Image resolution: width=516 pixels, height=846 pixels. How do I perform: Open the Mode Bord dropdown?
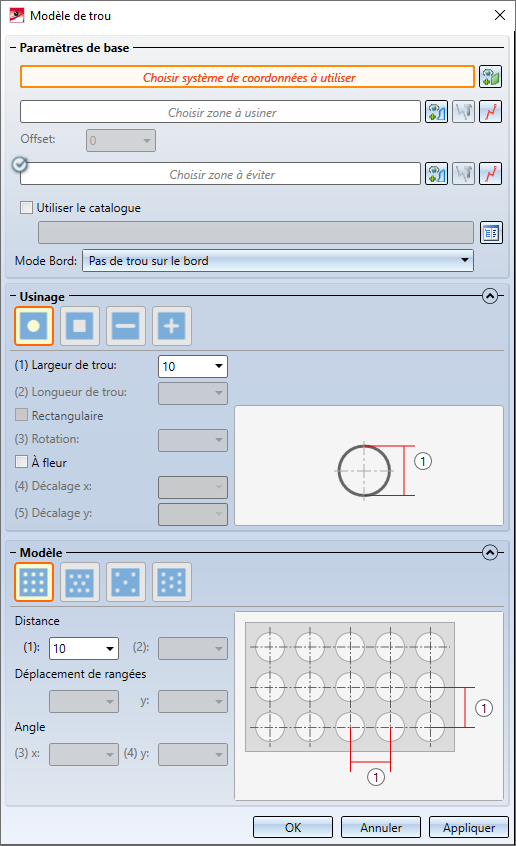(278, 261)
